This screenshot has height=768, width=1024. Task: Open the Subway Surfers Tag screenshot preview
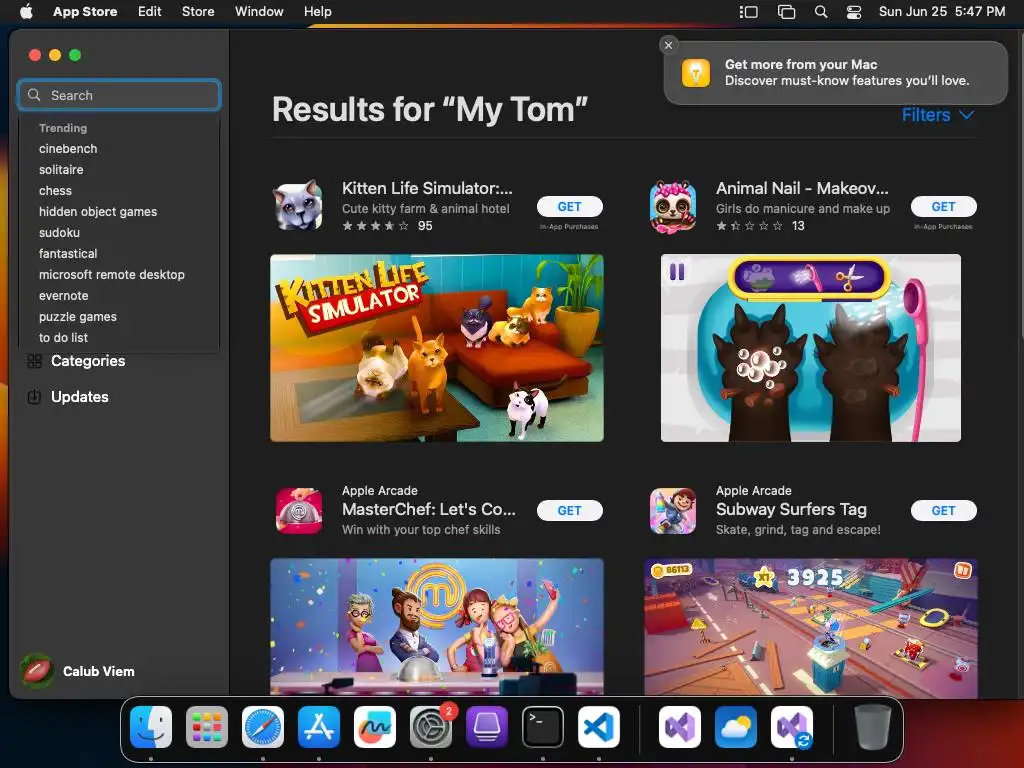(810, 627)
